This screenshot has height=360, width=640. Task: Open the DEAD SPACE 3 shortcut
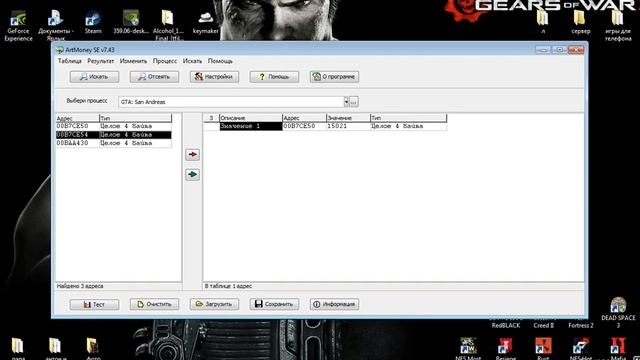point(618,313)
